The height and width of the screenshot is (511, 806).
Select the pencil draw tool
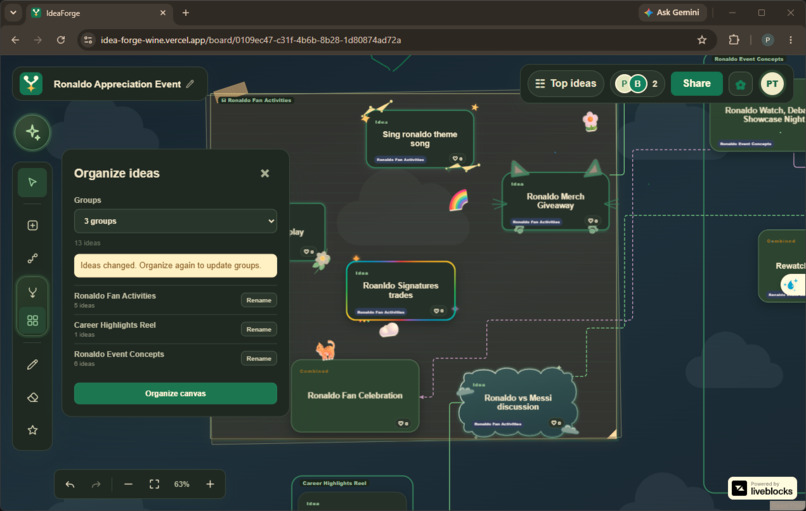pos(32,364)
